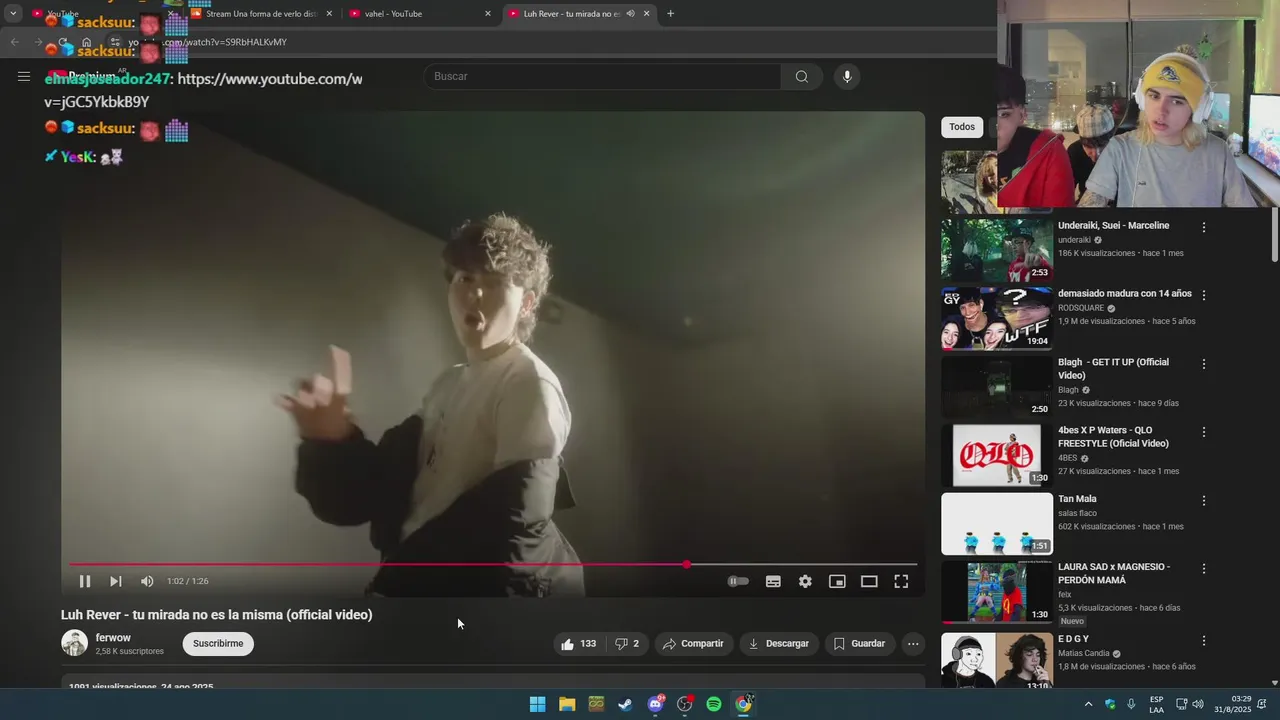Open the E D G Y video title
This screenshot has width=1280, height=720.
[1073, 639]
